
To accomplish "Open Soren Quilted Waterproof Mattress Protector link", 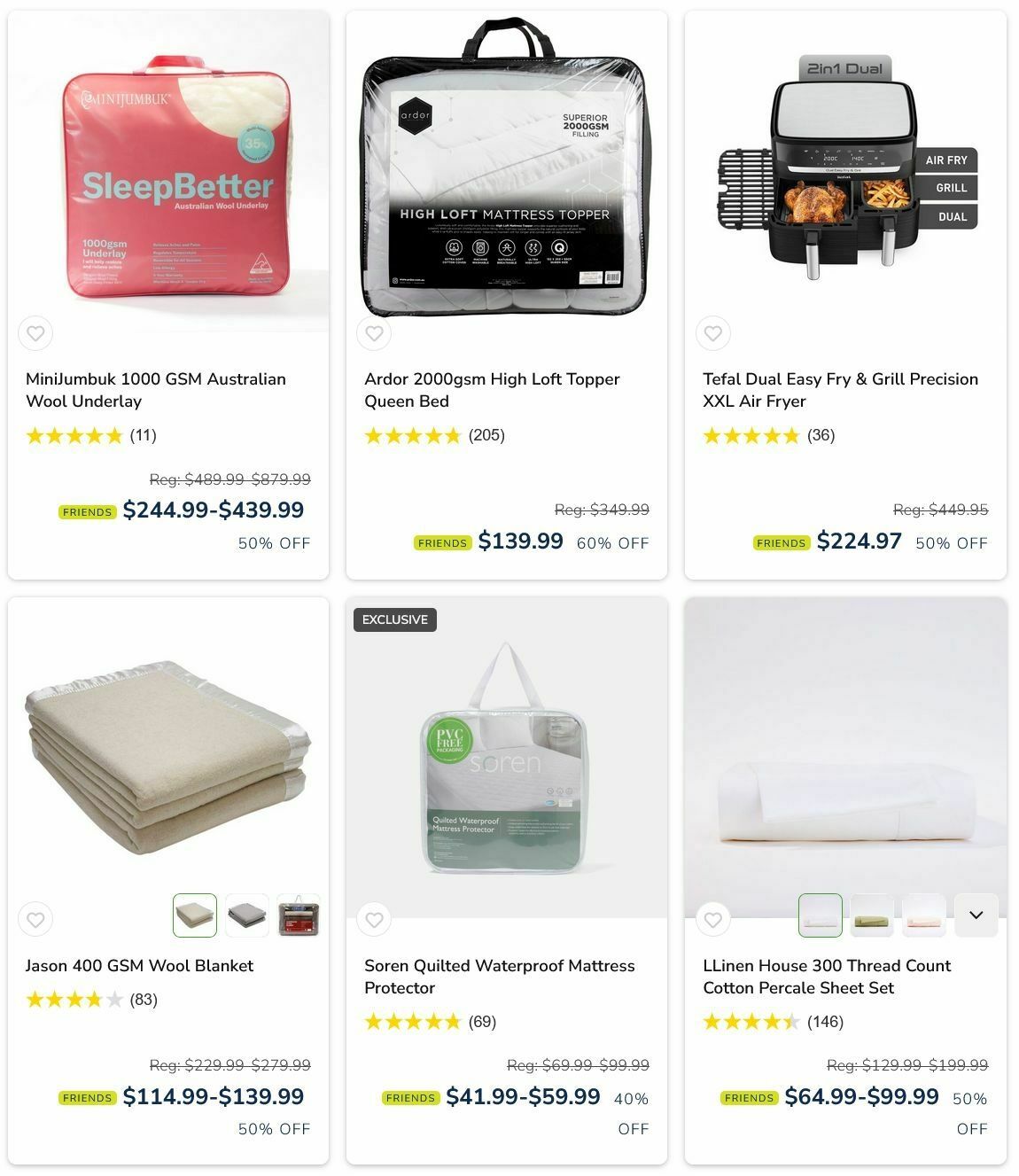I will tap(499, 977).
